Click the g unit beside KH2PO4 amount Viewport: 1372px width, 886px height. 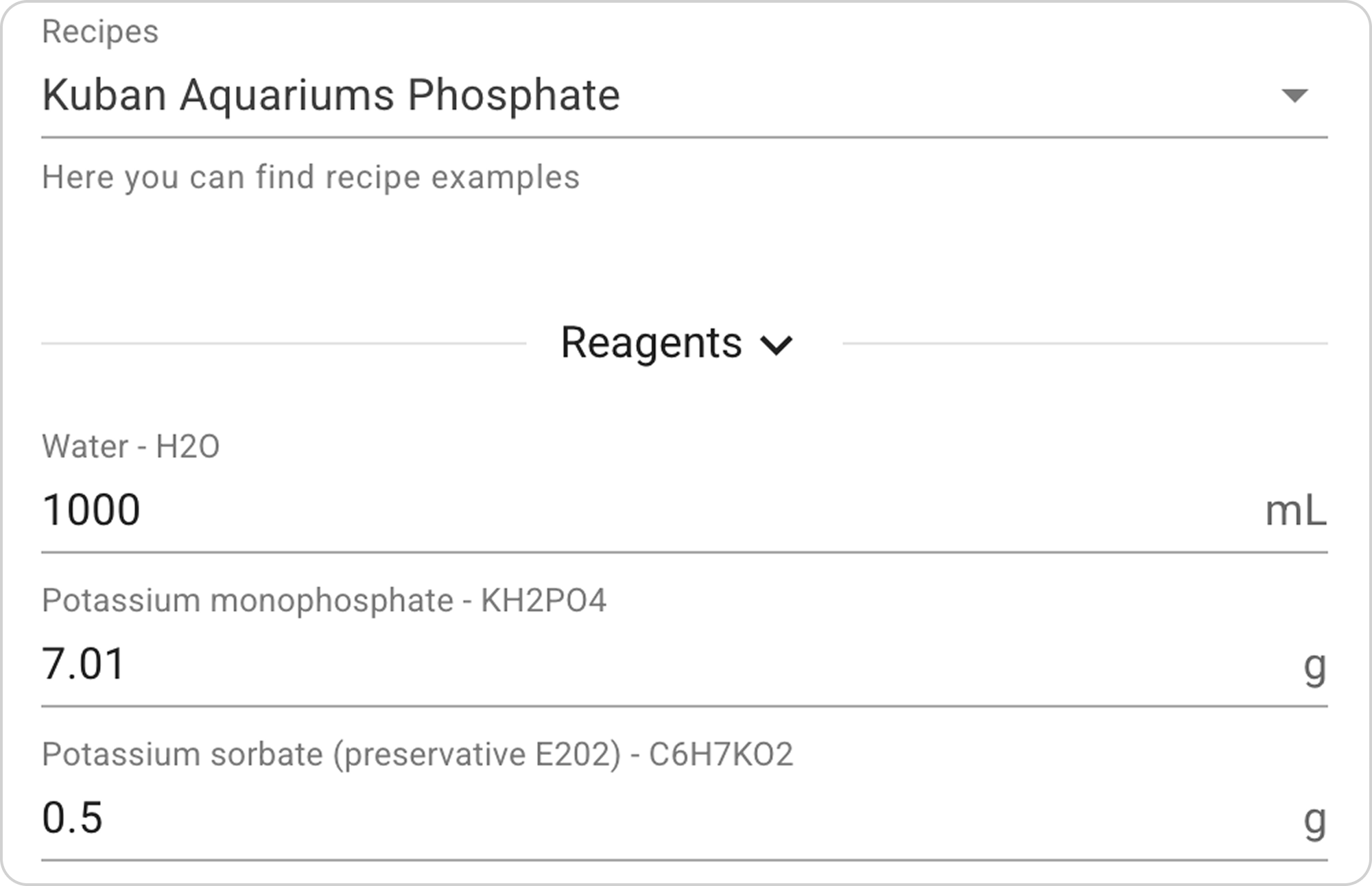click(1314, 665)
